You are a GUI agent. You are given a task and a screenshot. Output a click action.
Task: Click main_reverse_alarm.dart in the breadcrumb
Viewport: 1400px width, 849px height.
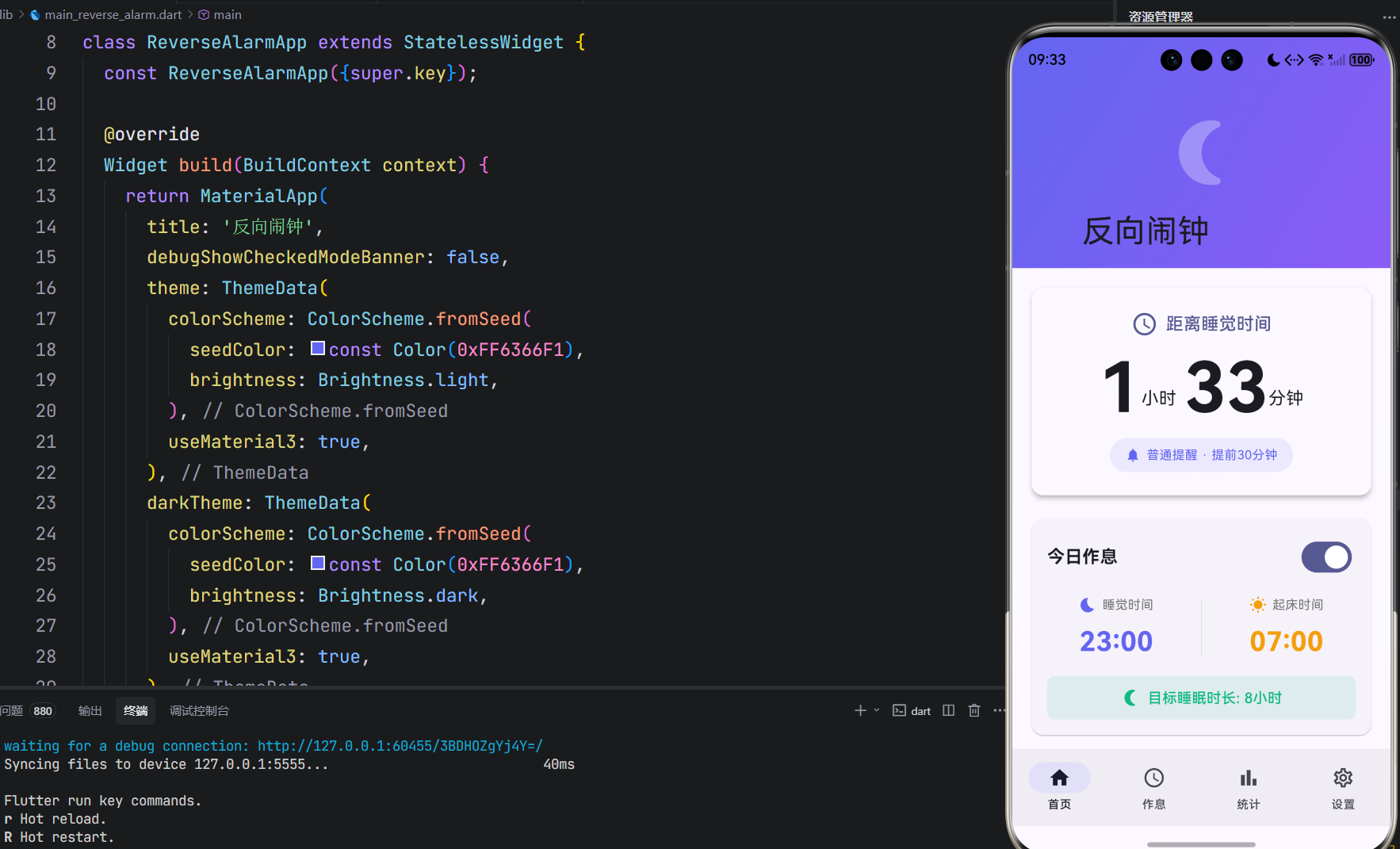(113, 14)
